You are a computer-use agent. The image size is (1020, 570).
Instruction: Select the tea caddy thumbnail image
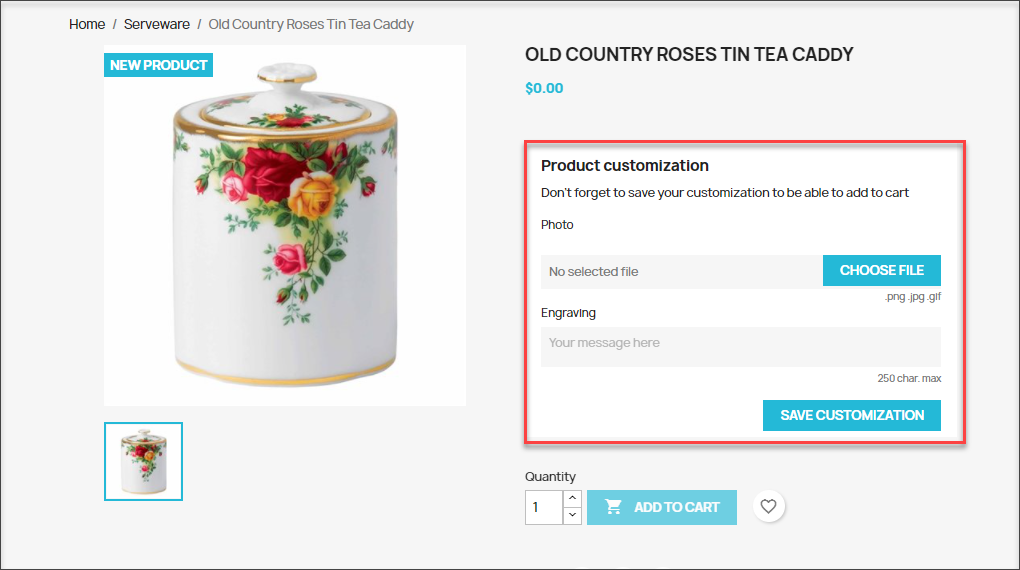click(143, 461)
